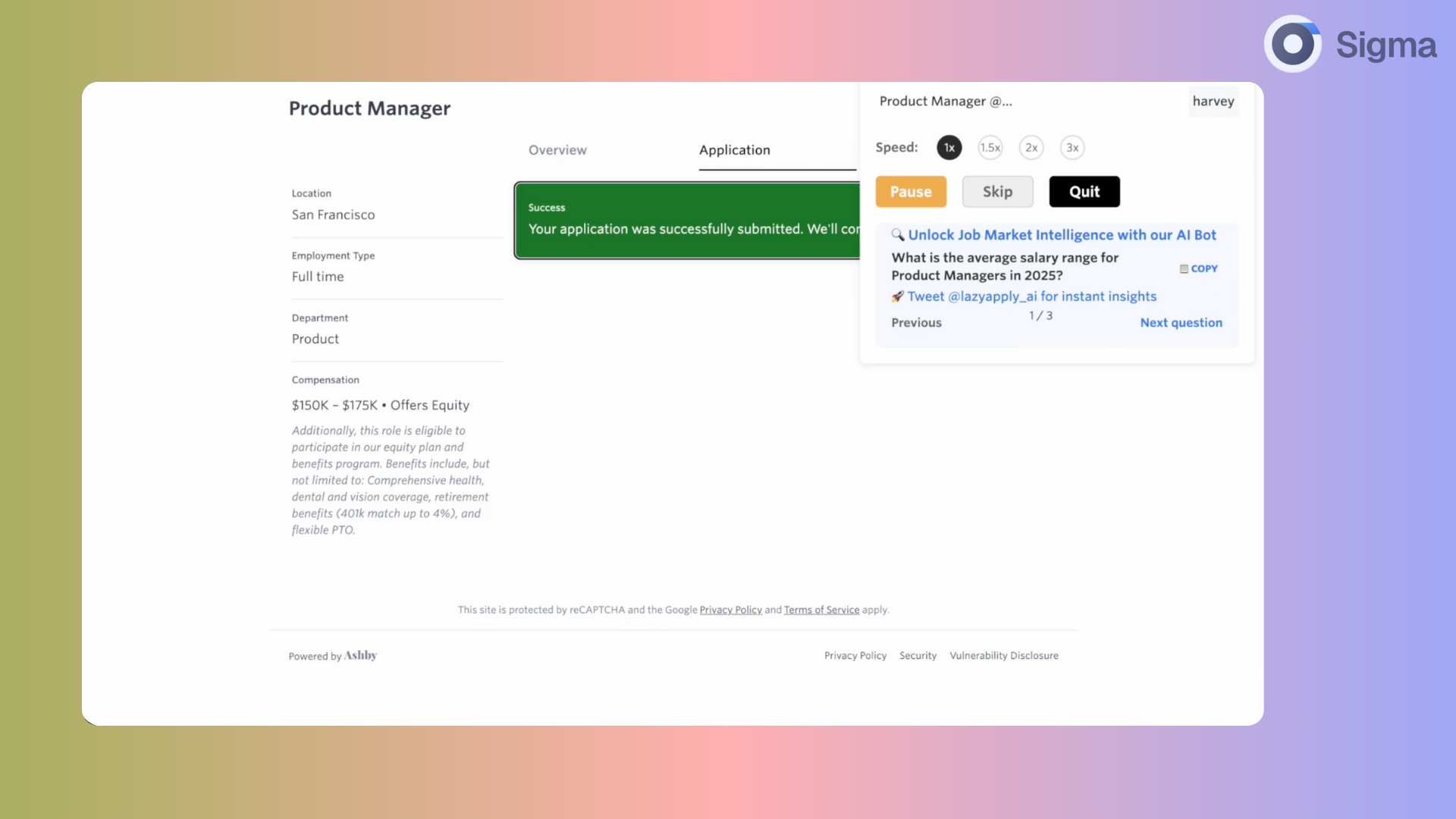Click the 1 / 3 question counter
1456x819 pixels.
pyautogui.click(x=1040, y=315)
